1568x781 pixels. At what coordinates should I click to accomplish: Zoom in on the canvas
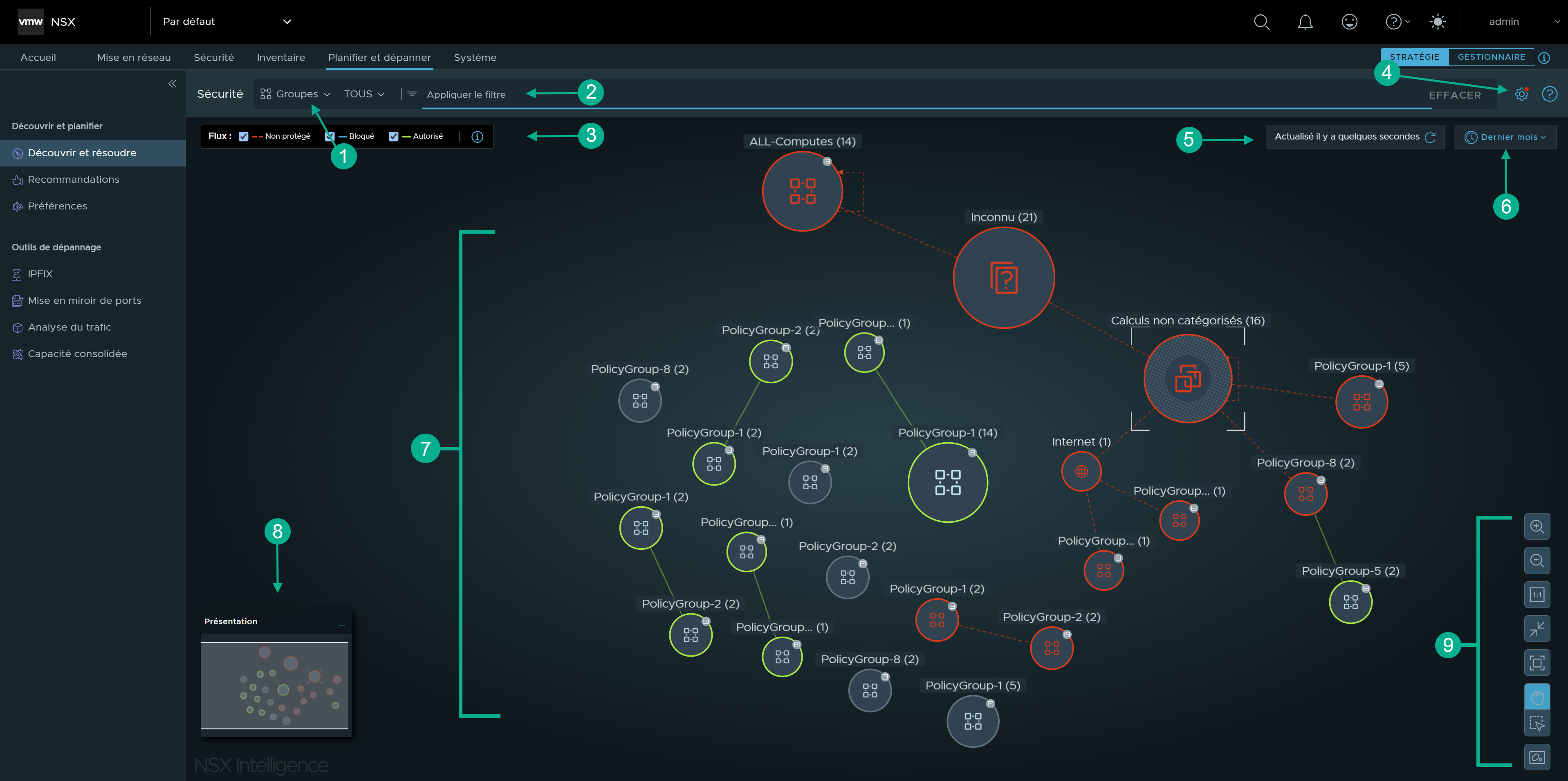(x=1537, y=527)
